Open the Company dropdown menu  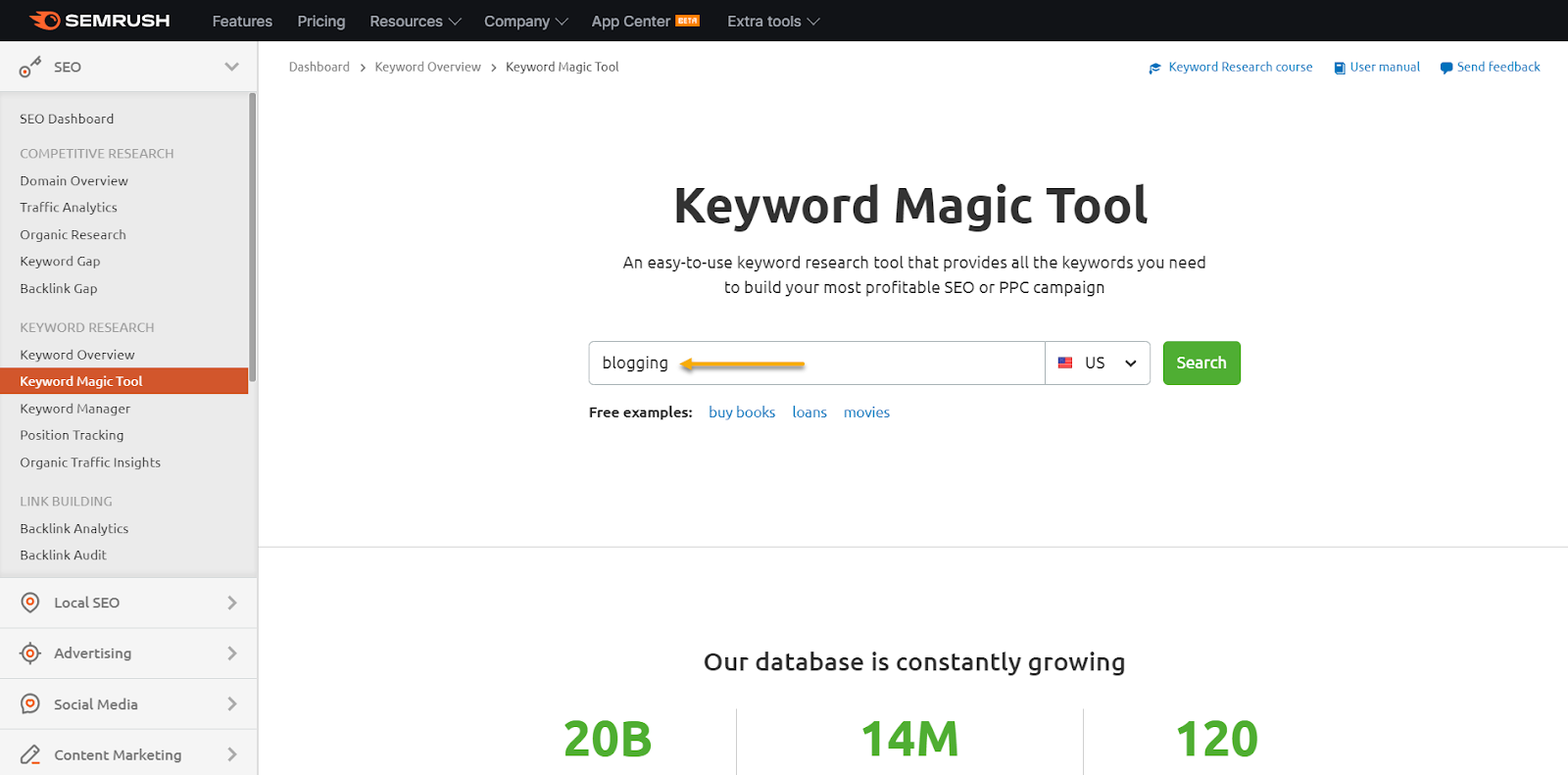pos(525,21)
